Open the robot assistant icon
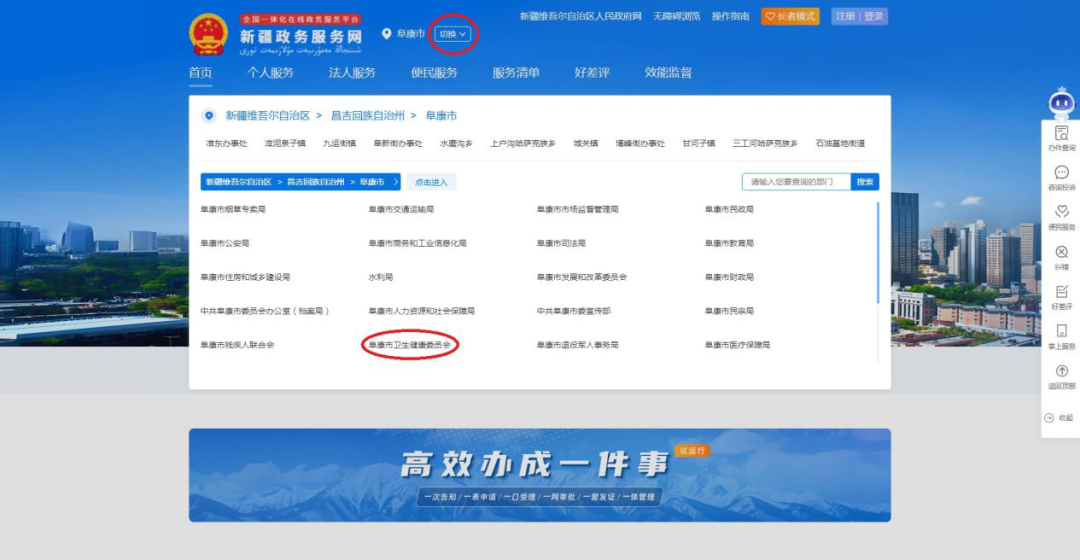This screenshot has width=1080, height=560. click(1060, 102)
